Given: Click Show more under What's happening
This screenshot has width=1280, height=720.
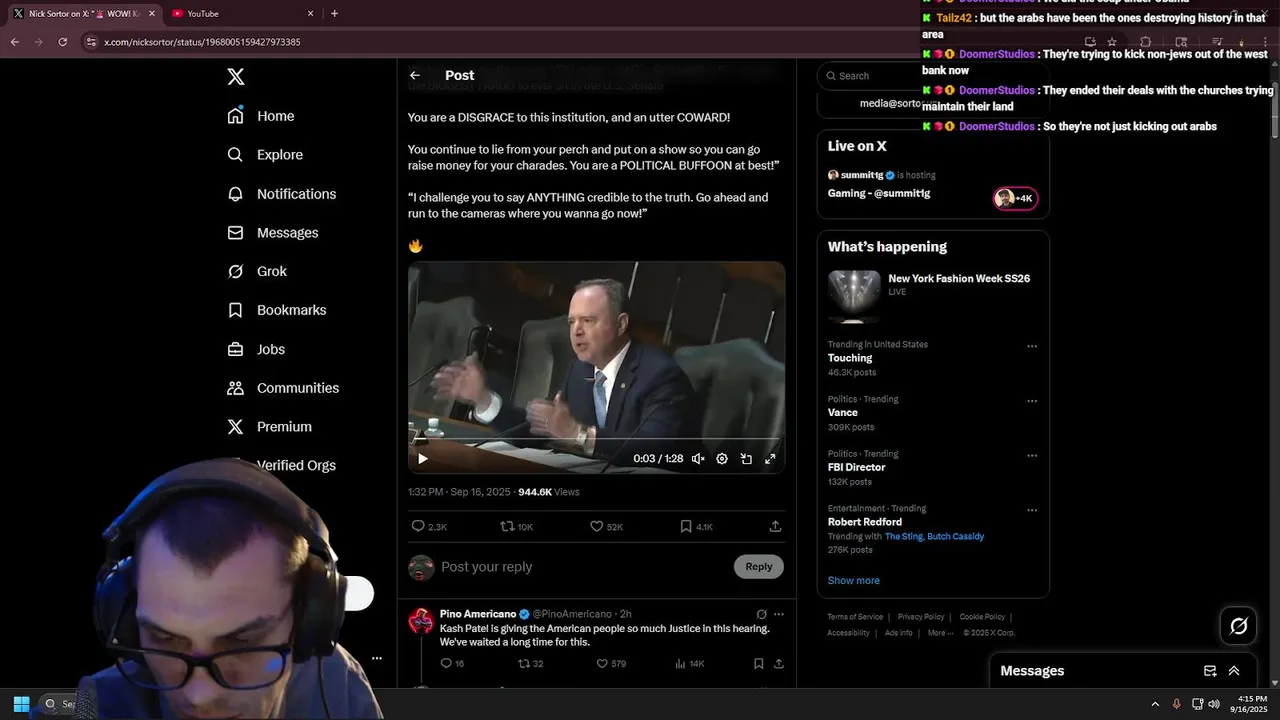Looking at the screenshot, I should pos(853,580).
